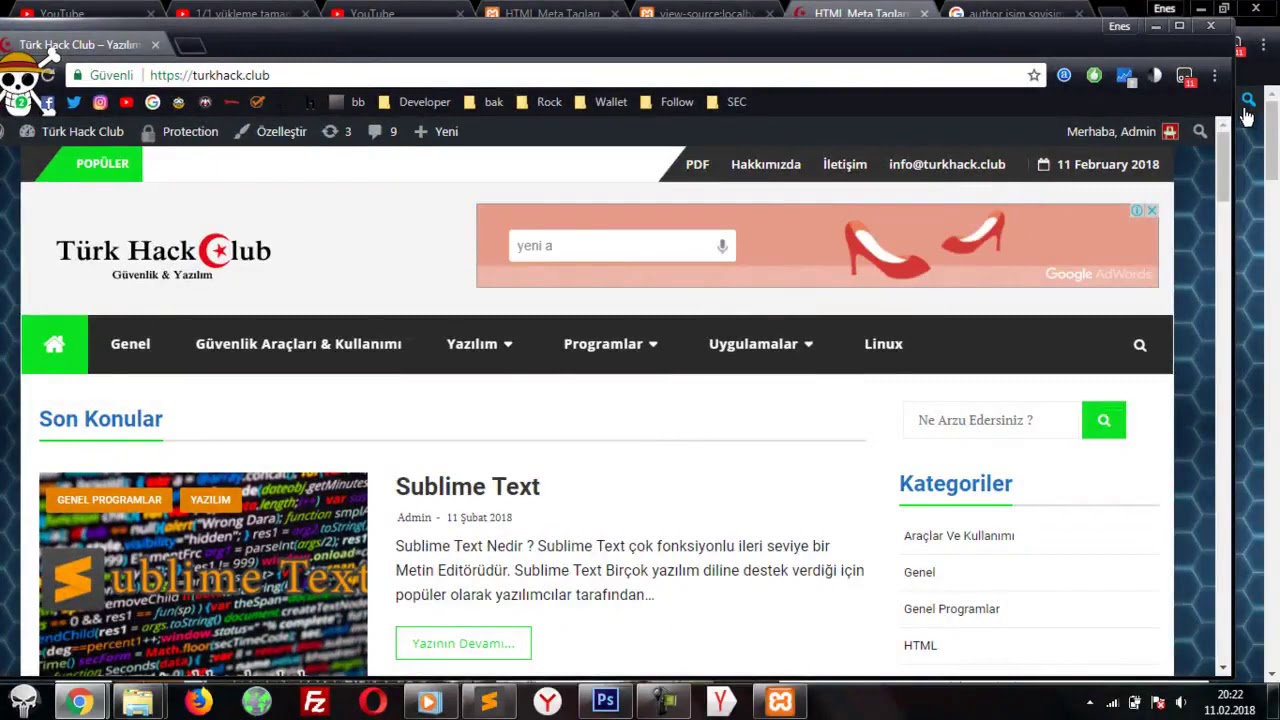Image resolution: width=1280 pixels, height=720 pixels.
Task: Open Merhaba, Admin account menu
Action: tap(1122, 131)
